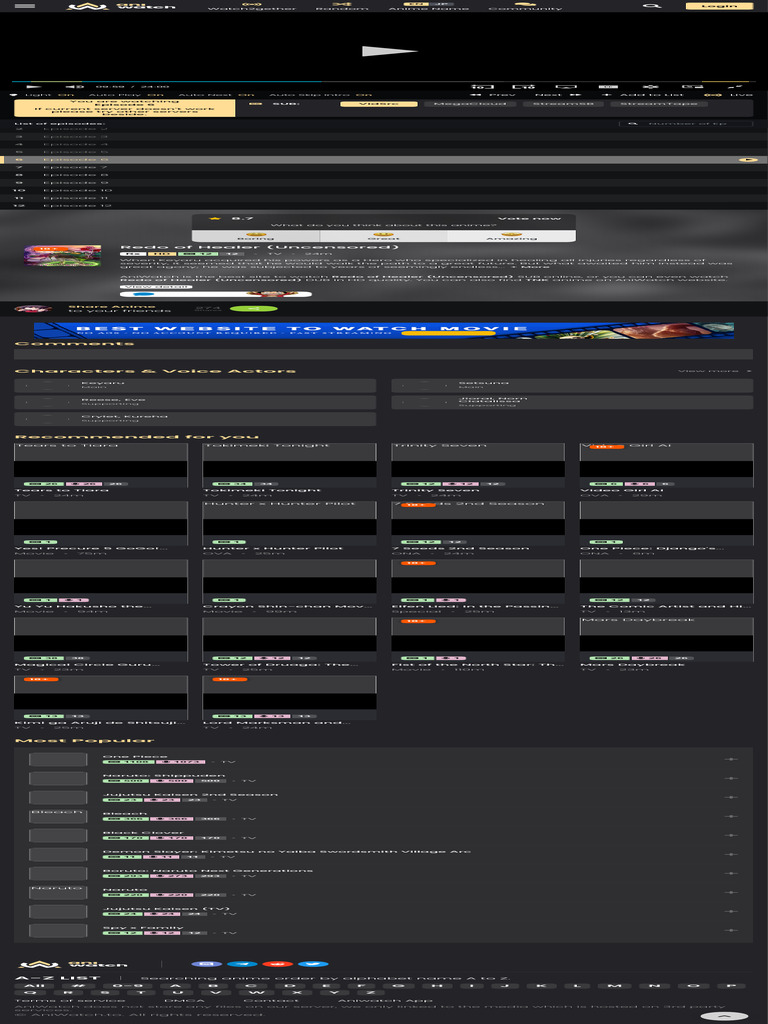Click the volume speaker icon in player
The width and height of the screenshot is (768, 1024).
coord(74,86)
